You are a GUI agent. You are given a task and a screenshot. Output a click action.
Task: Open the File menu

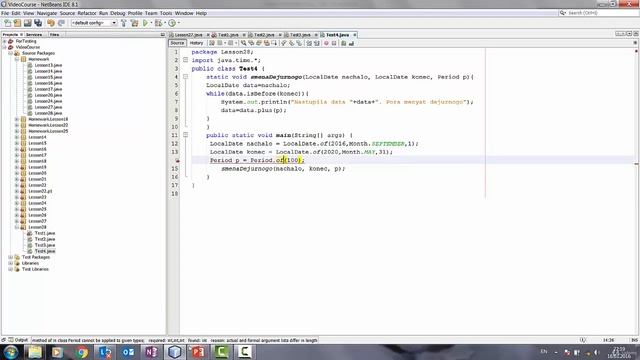click(5, 13)
